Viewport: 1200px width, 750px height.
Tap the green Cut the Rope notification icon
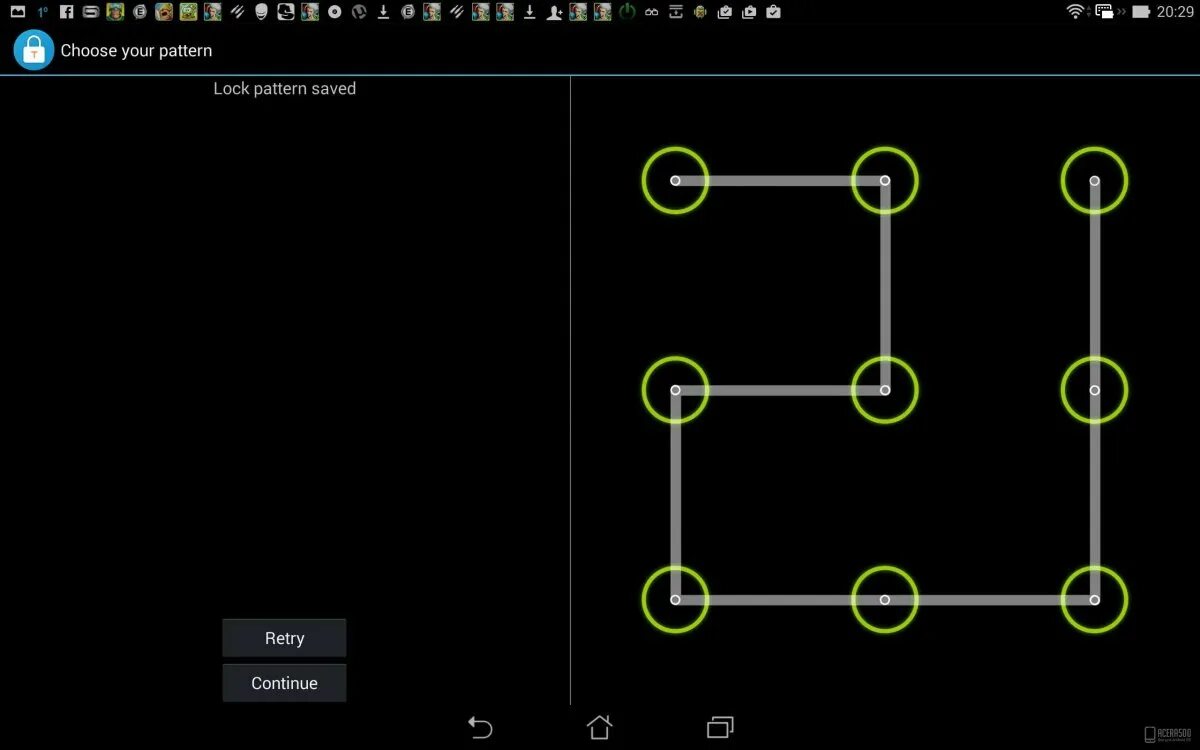[x=188, y=12]
